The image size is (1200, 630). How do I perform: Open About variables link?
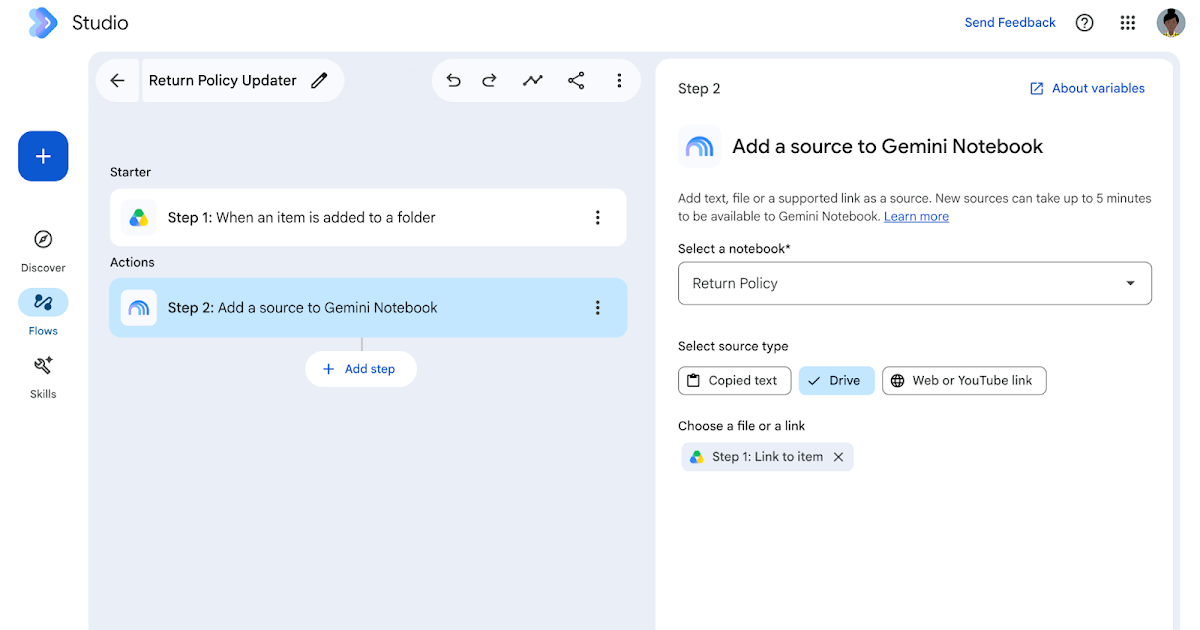click(x=1087, y=89)
